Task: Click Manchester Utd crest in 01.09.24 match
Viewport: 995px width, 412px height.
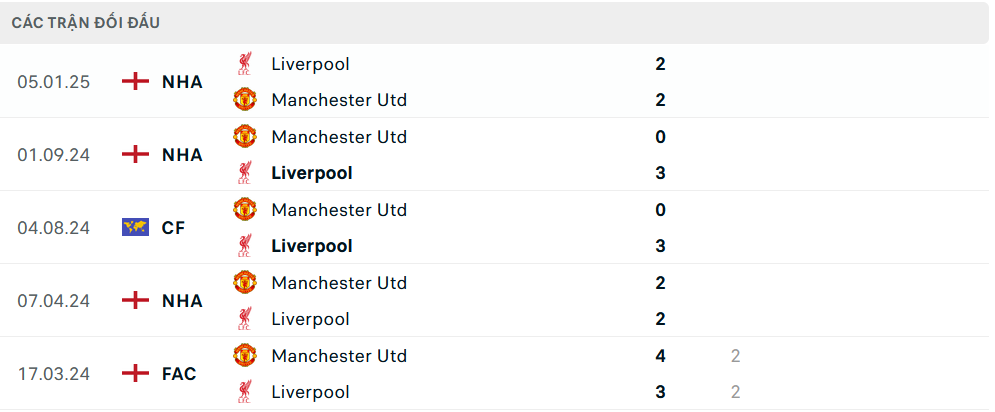Action: click(245, 137)
